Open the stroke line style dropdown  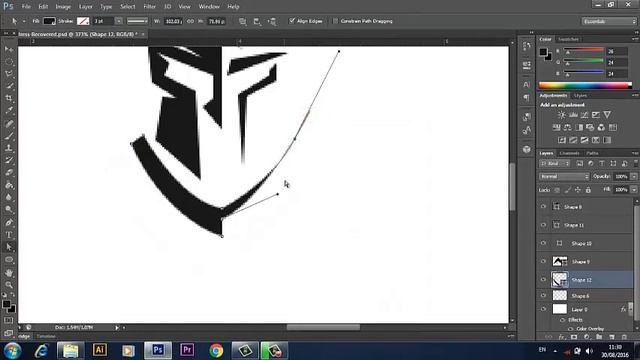pos(137,21)
